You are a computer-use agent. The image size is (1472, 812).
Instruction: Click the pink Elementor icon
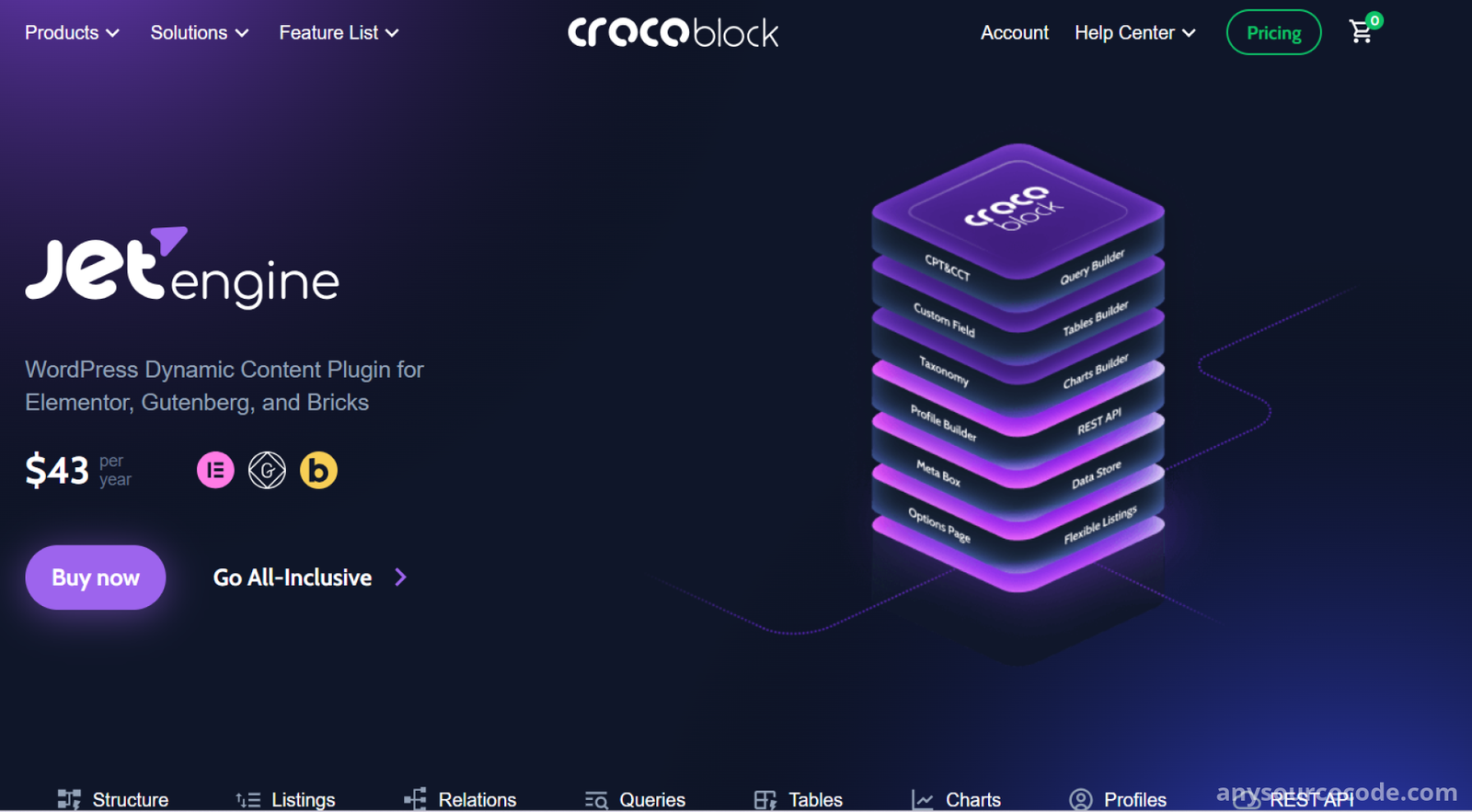[215, 470]
